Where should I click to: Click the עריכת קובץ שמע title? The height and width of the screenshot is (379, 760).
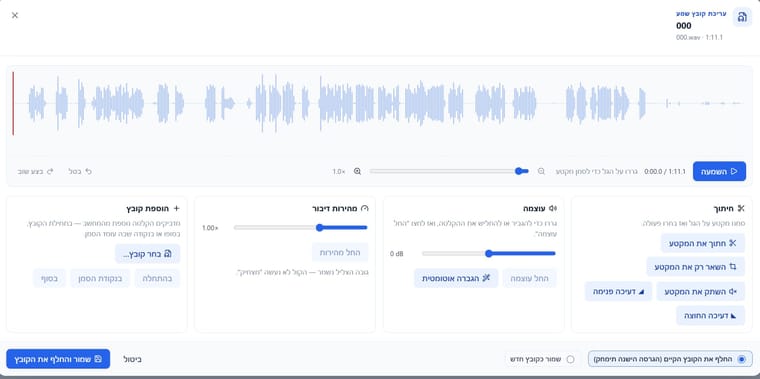tap(701, 14)
